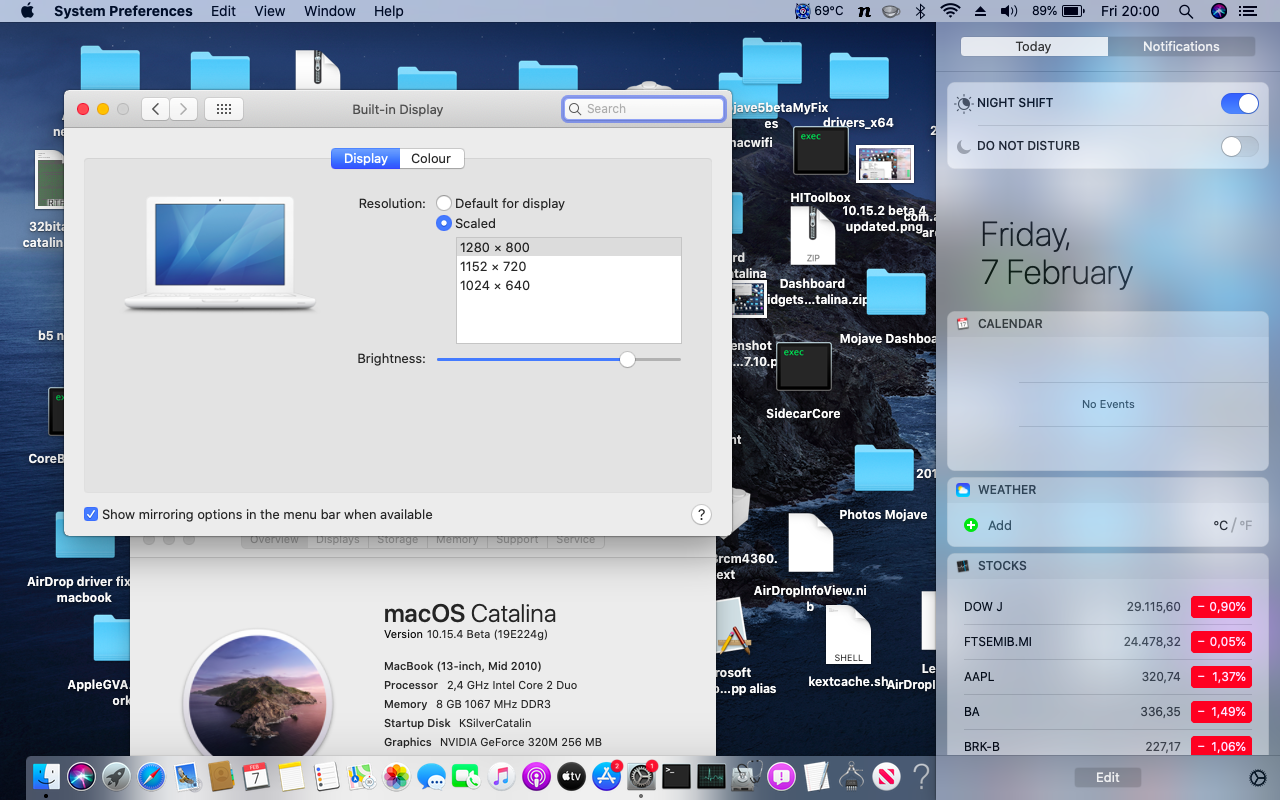1280x800 pixels.
Task: Open Maps icon in Dock
Action: [x=361, y=775]
